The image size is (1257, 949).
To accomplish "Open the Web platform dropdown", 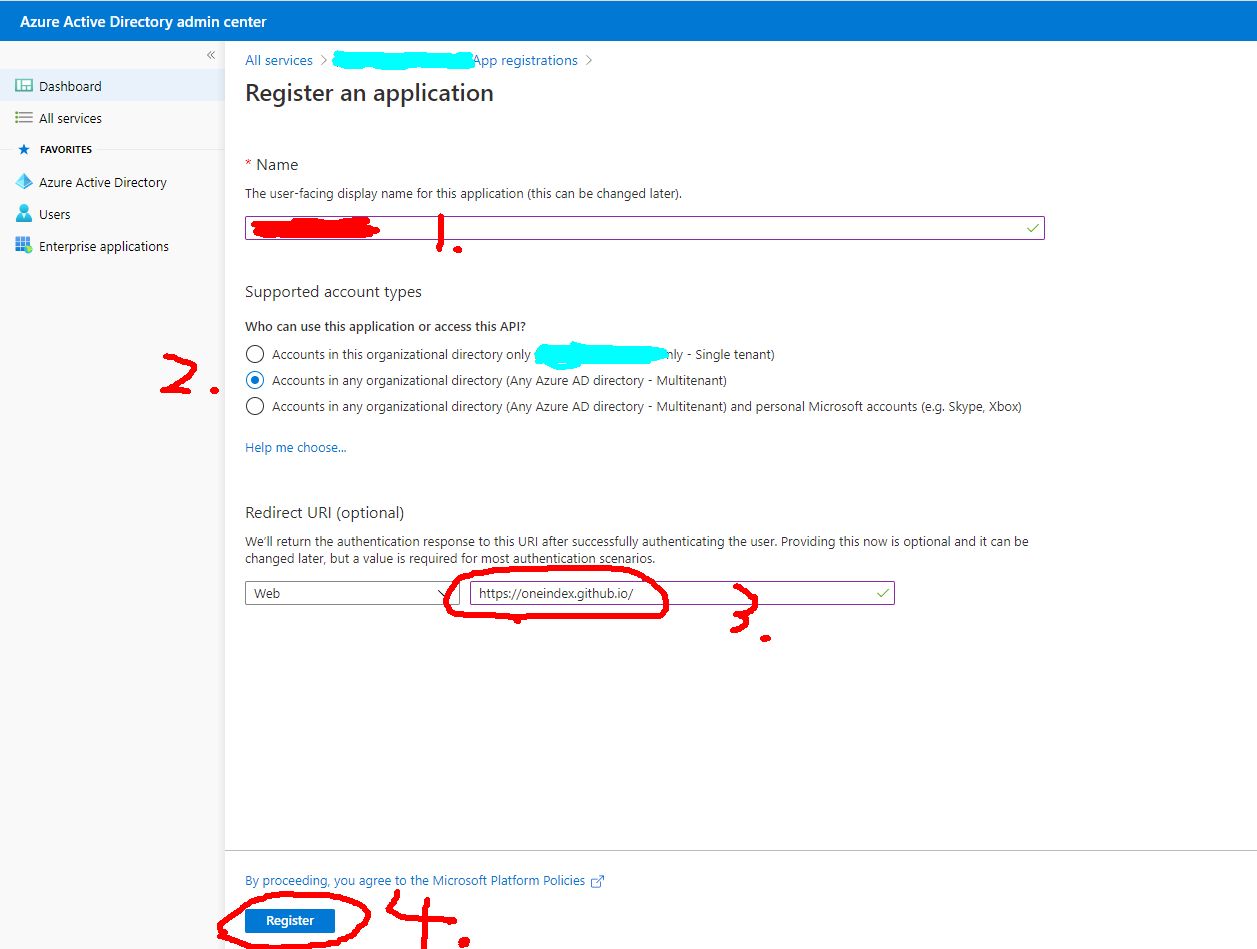I will pos(352,593).
